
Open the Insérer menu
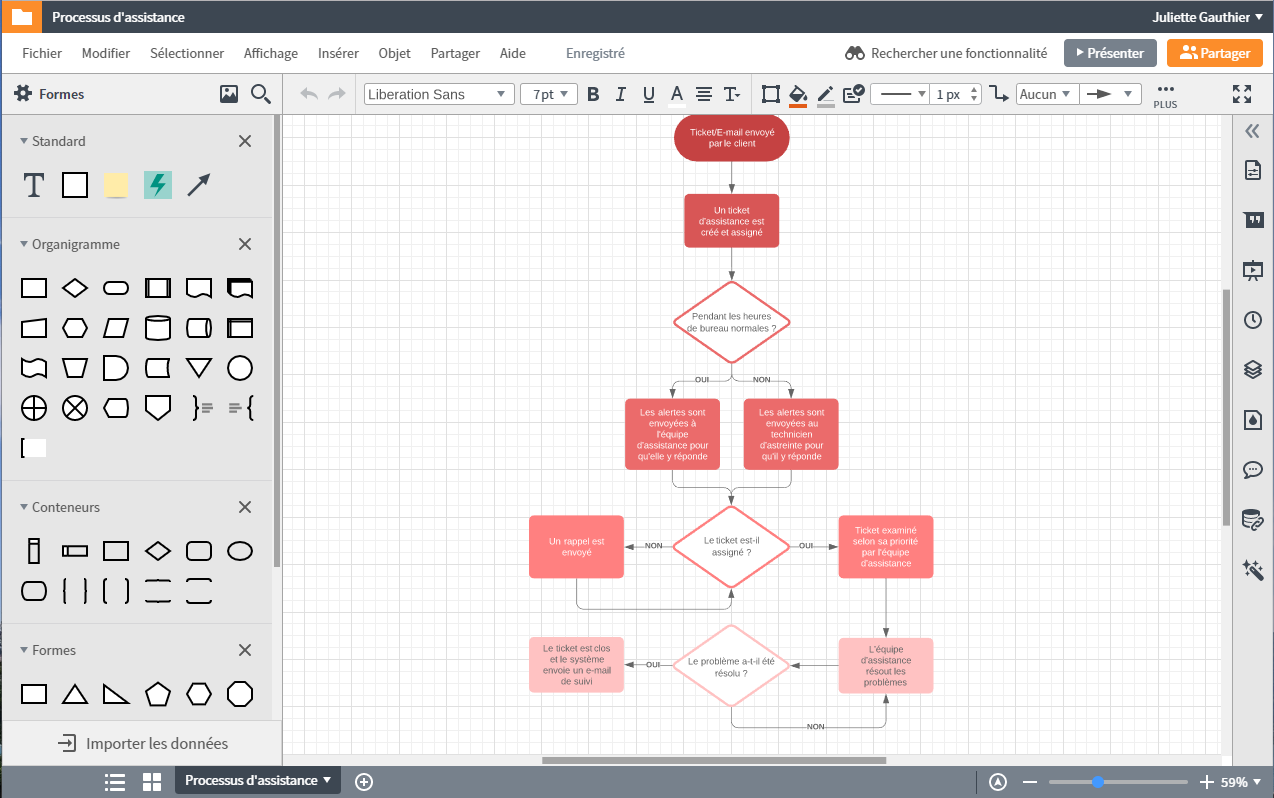point(340,53)
